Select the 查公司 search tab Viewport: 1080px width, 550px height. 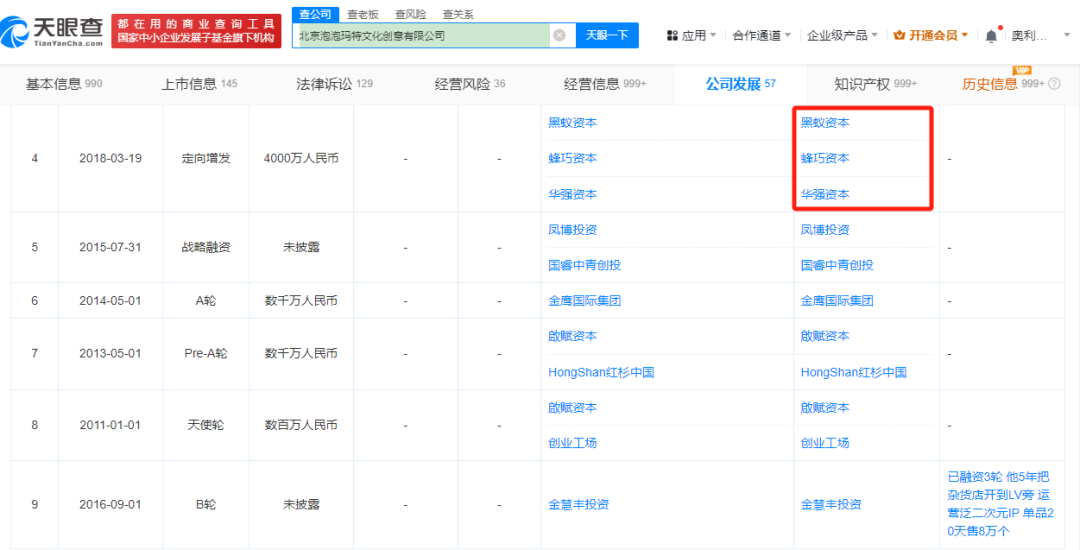[316, 14]
